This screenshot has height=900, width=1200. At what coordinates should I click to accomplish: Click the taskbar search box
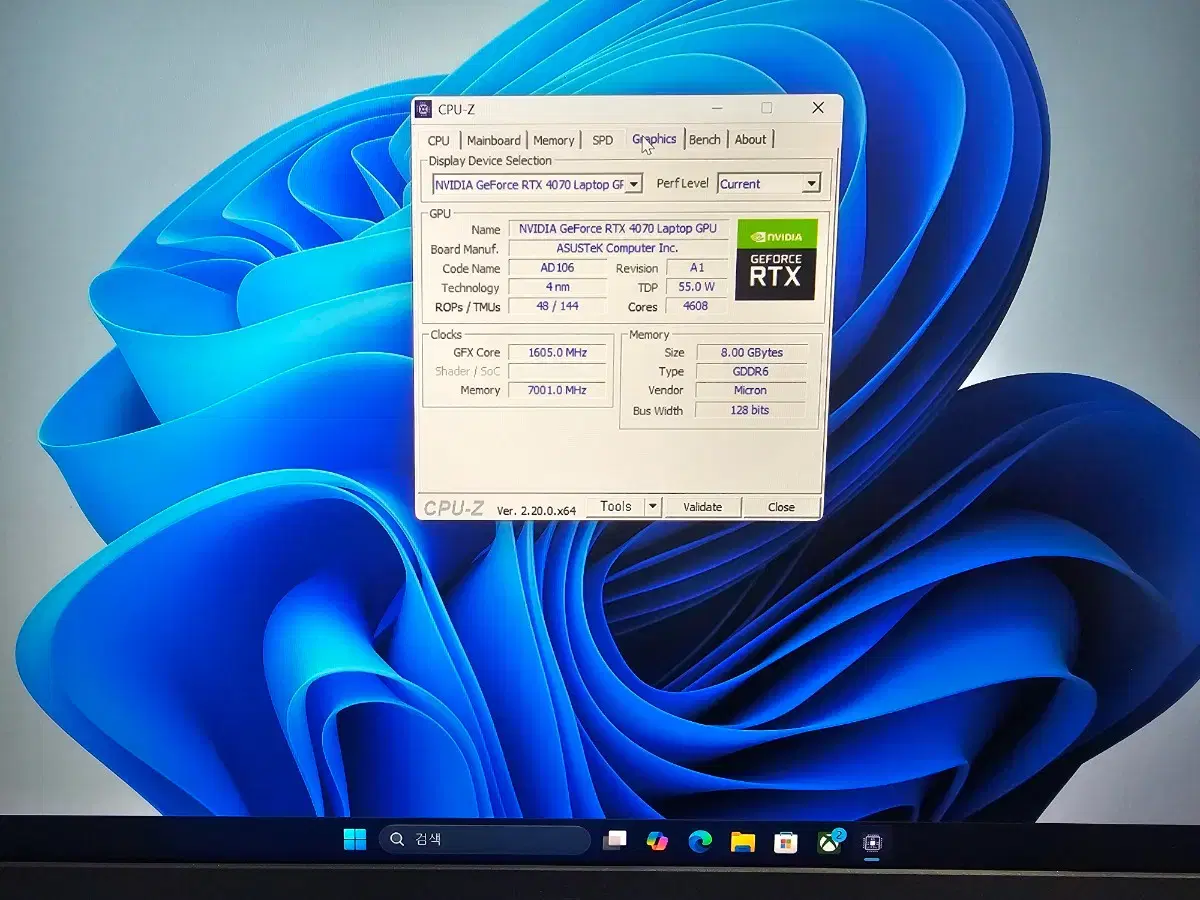pos(485,840)
